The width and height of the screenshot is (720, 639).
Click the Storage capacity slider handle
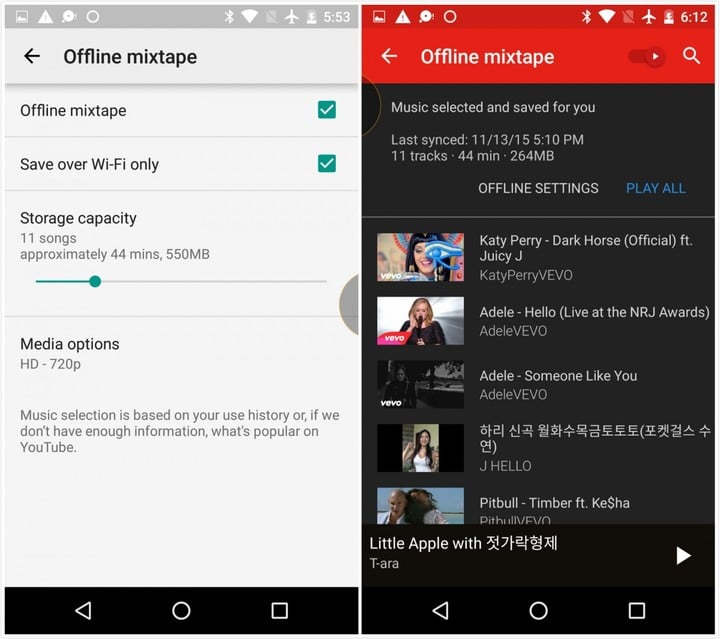point(95,281)
